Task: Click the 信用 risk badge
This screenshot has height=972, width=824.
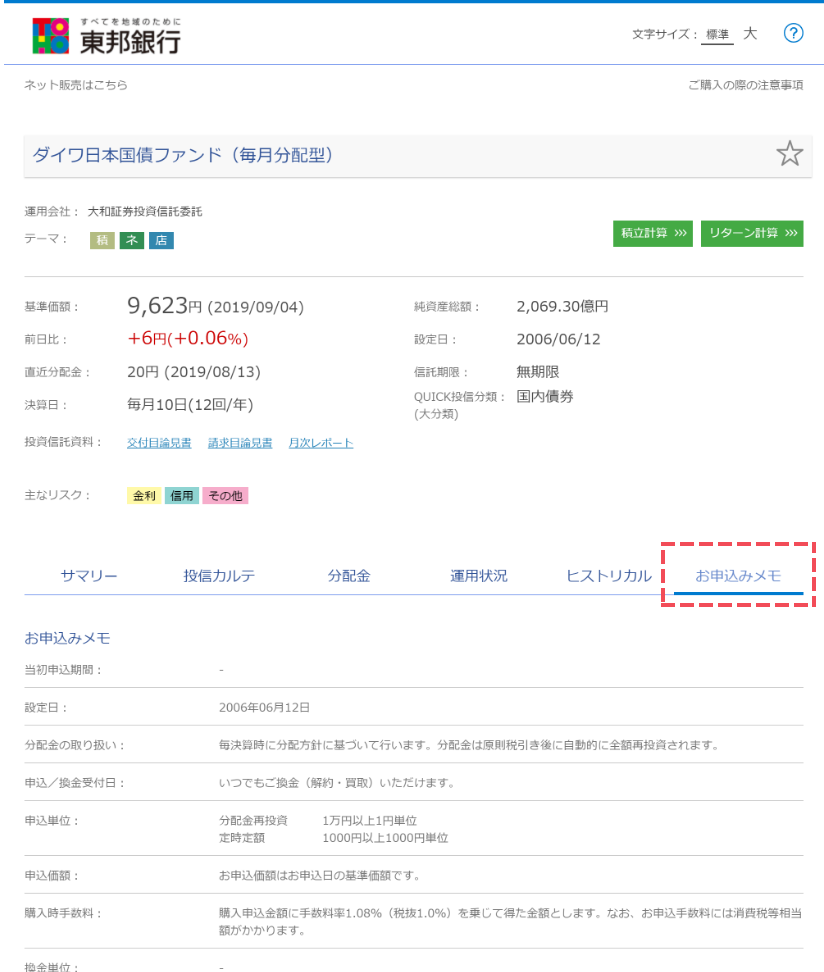Action: [x=182, y=496]
